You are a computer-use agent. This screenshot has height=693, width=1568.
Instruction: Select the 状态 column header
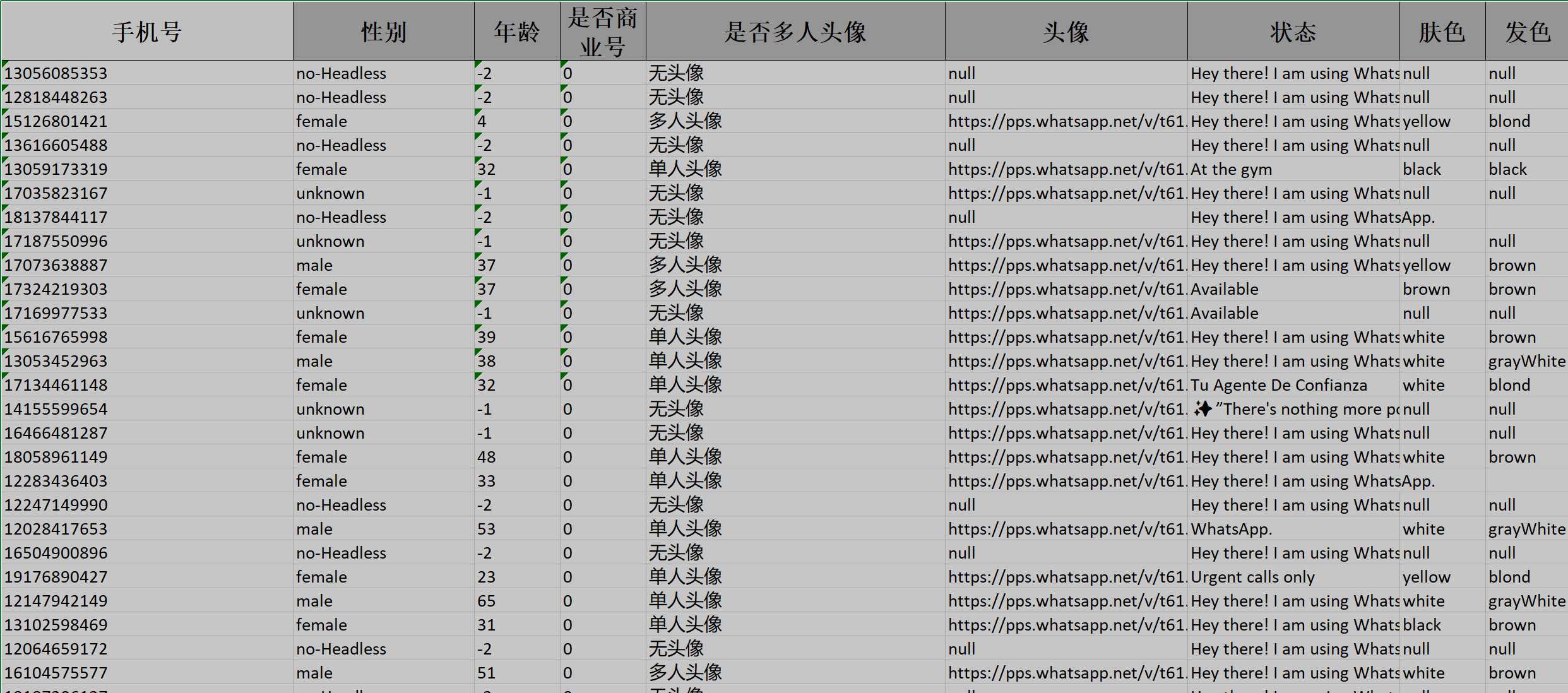click(1293, 32)
